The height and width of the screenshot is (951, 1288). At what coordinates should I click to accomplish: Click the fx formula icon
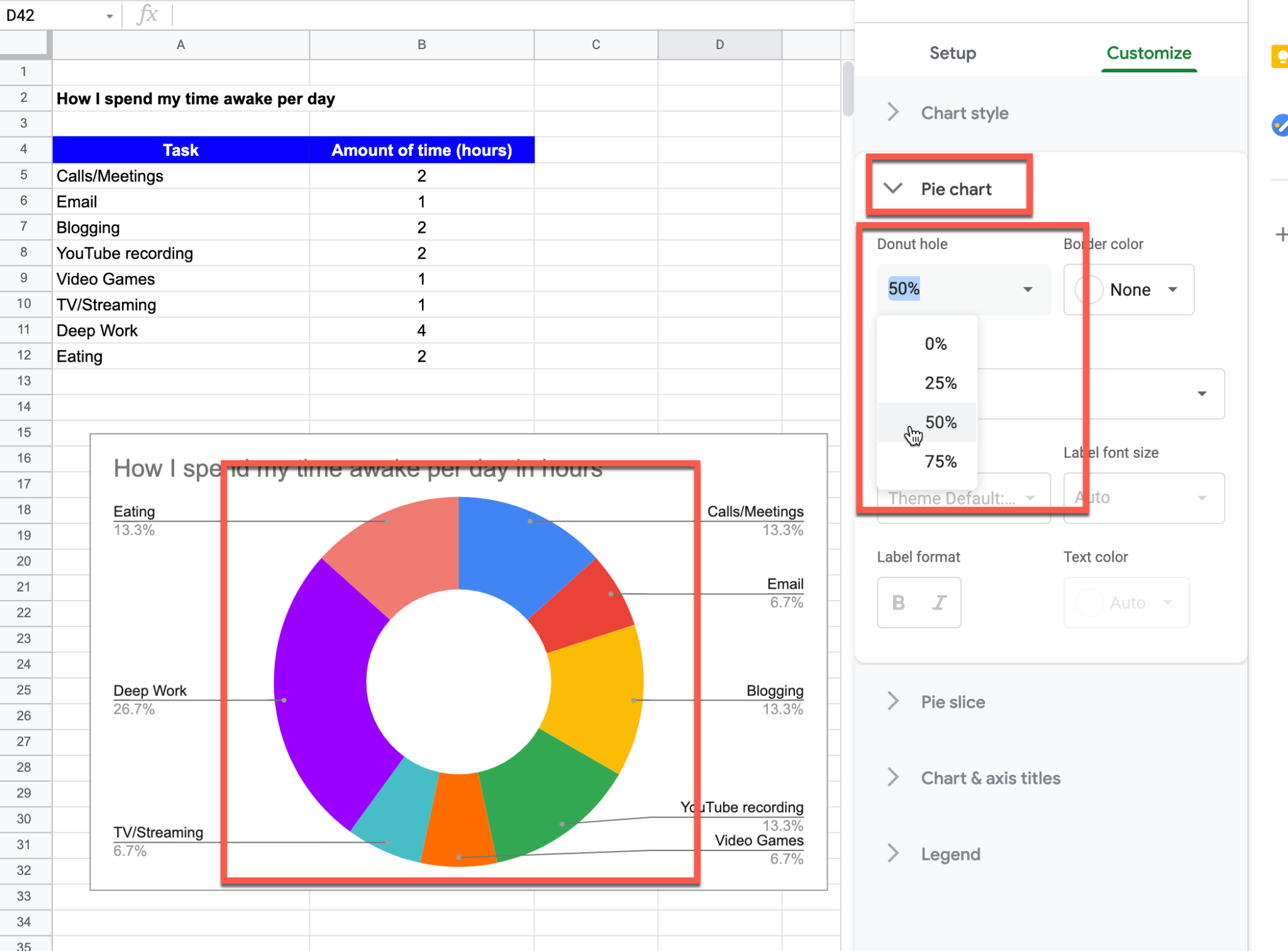click(147, 14)
